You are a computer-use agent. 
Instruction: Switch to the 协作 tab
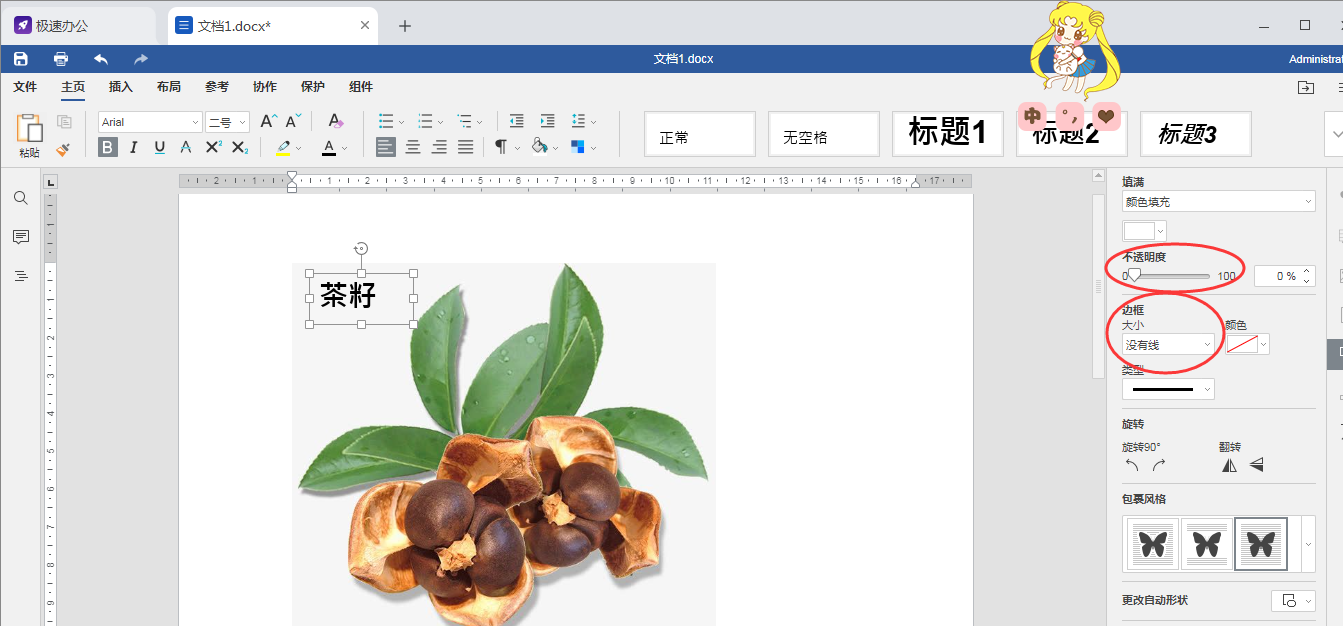point(265,87)
